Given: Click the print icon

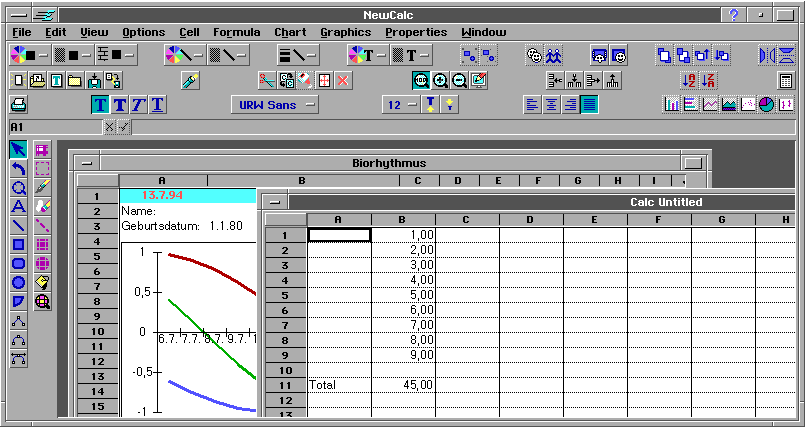Looking at the screenshot, I should pos(18,104).
